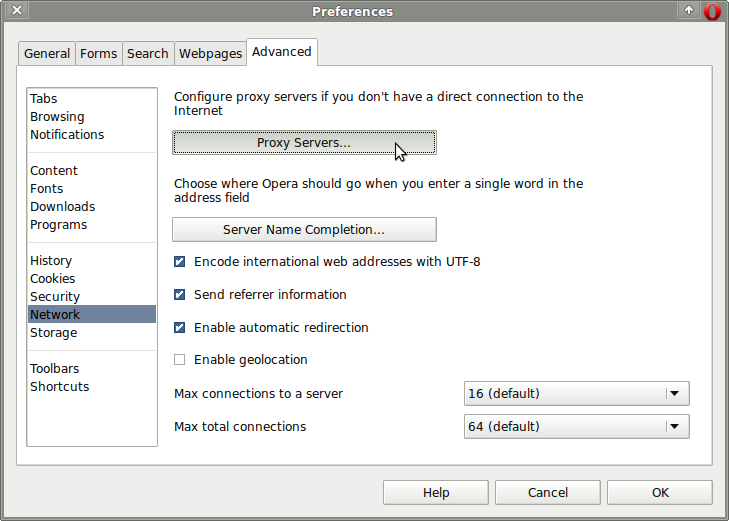Toggle the Send referrer information checkbox
729x521 pixels.
179,295
